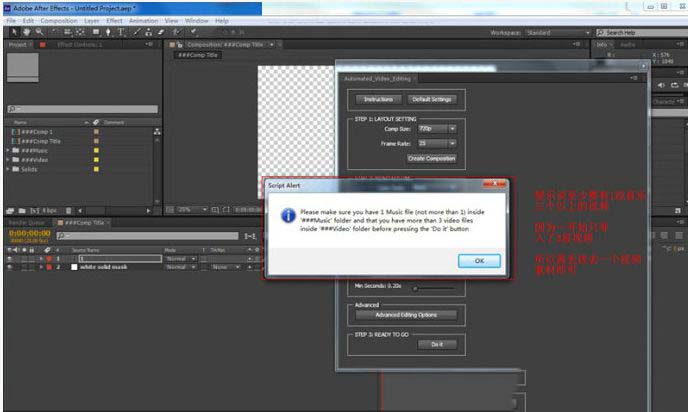
Task: Click the label tag column icon in Project panel
Action: 96,122
